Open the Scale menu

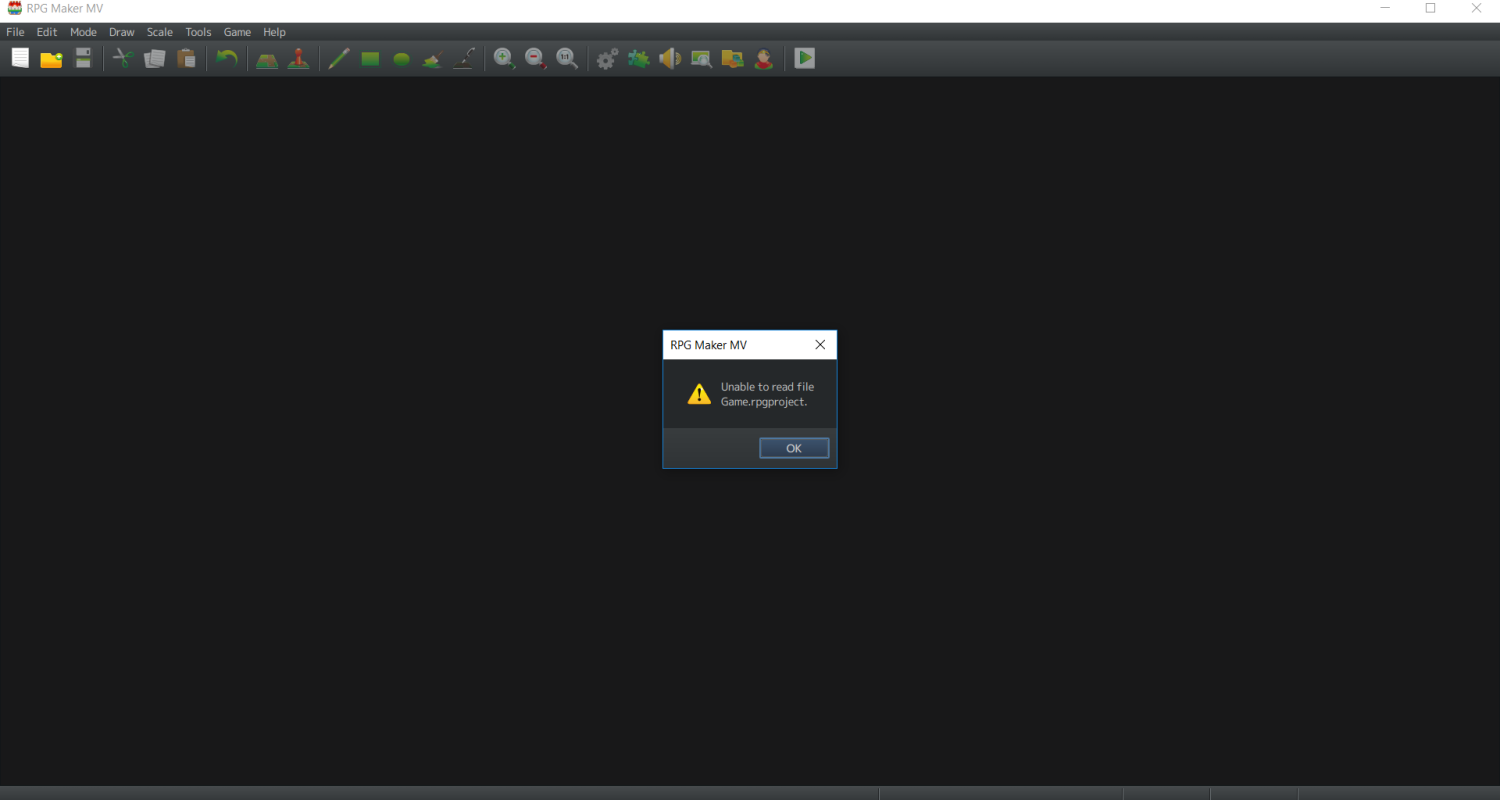[160, 32]
